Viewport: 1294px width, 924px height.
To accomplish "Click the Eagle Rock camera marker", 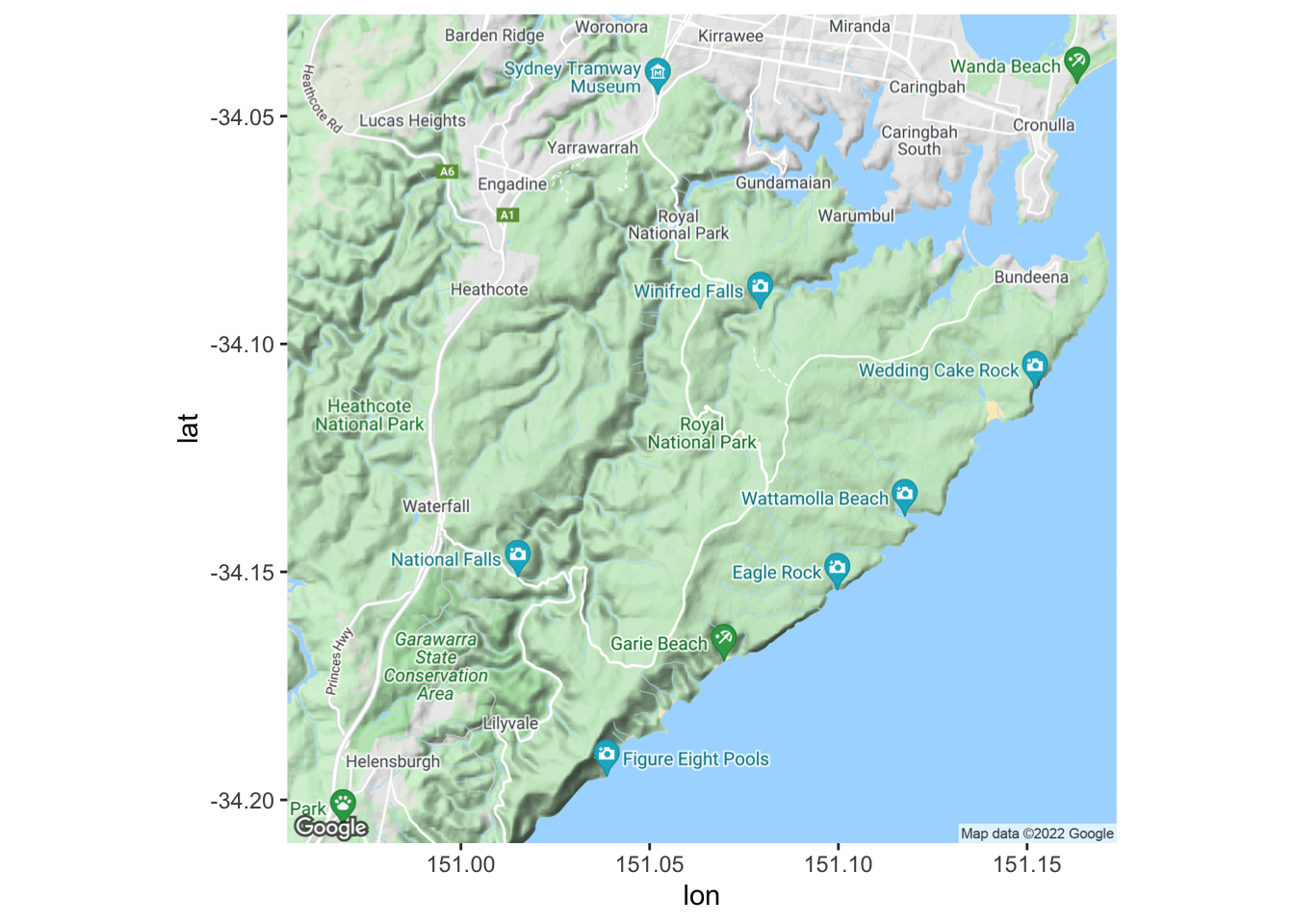I will [x=837, y=568].
